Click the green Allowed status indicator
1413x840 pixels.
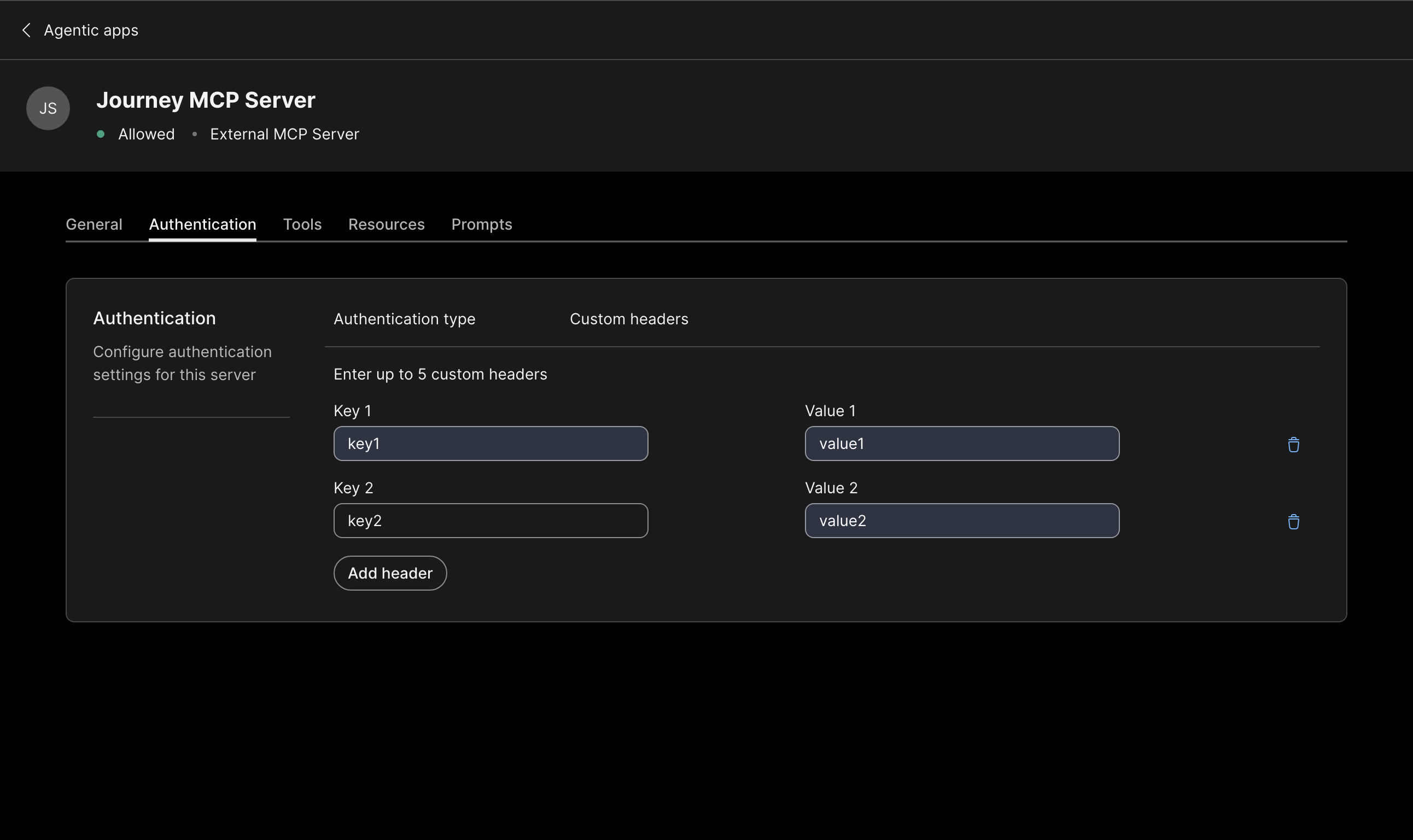[x=101, y=134]
